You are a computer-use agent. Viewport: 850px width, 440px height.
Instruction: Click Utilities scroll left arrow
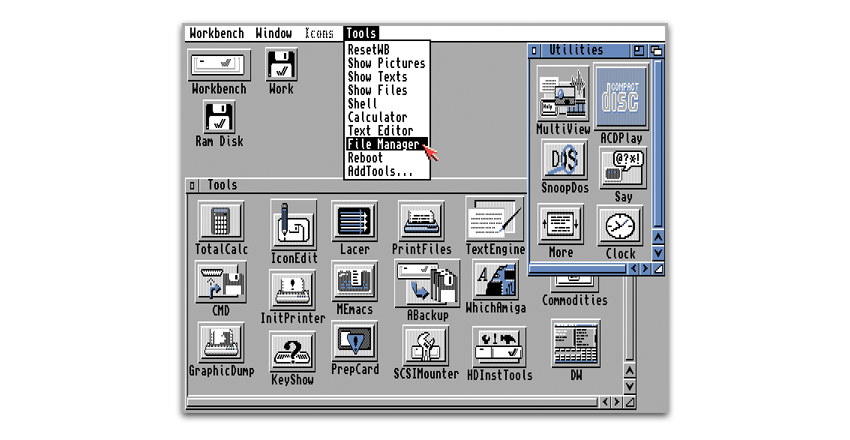click(x=634, y=268)
